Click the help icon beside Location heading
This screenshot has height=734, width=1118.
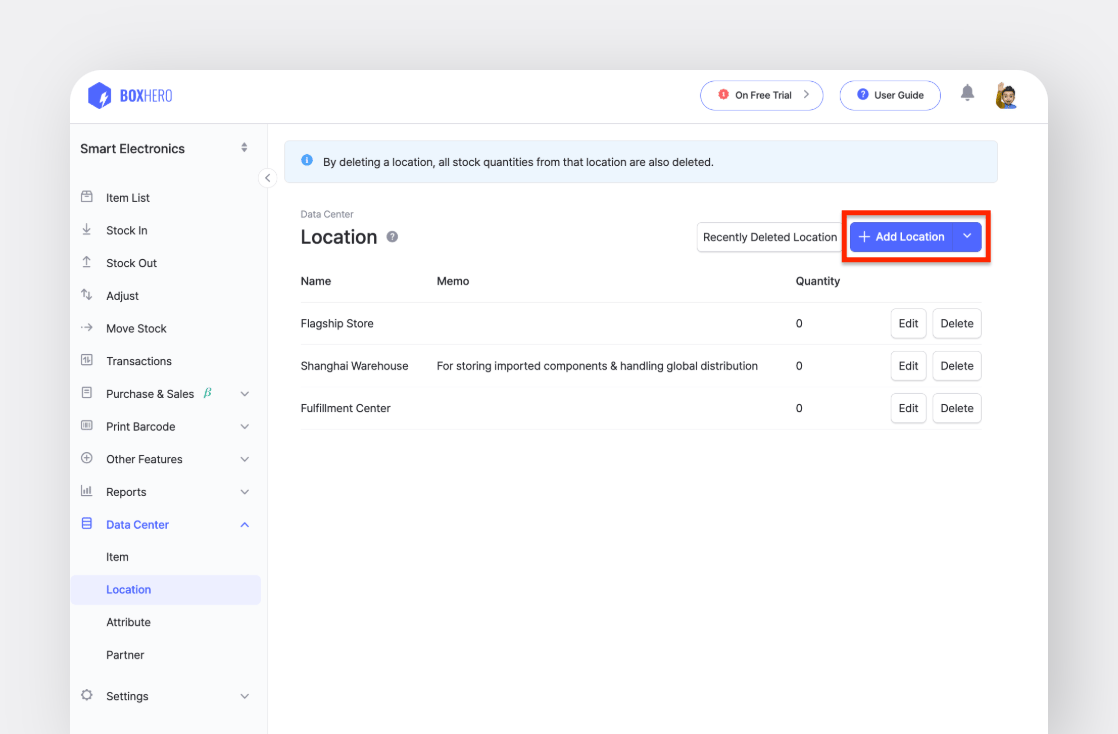coord(391,237)
